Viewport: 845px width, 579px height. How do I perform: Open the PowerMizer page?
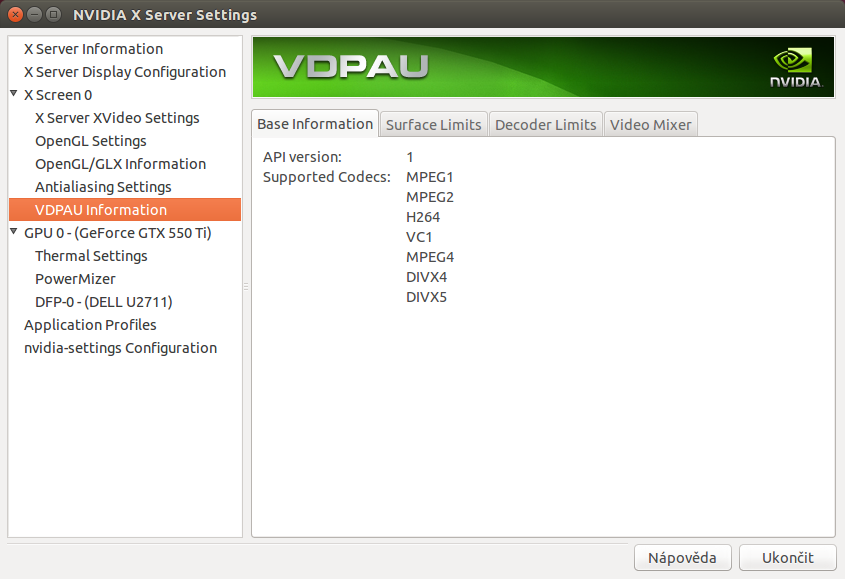click(x=125, y=279)
